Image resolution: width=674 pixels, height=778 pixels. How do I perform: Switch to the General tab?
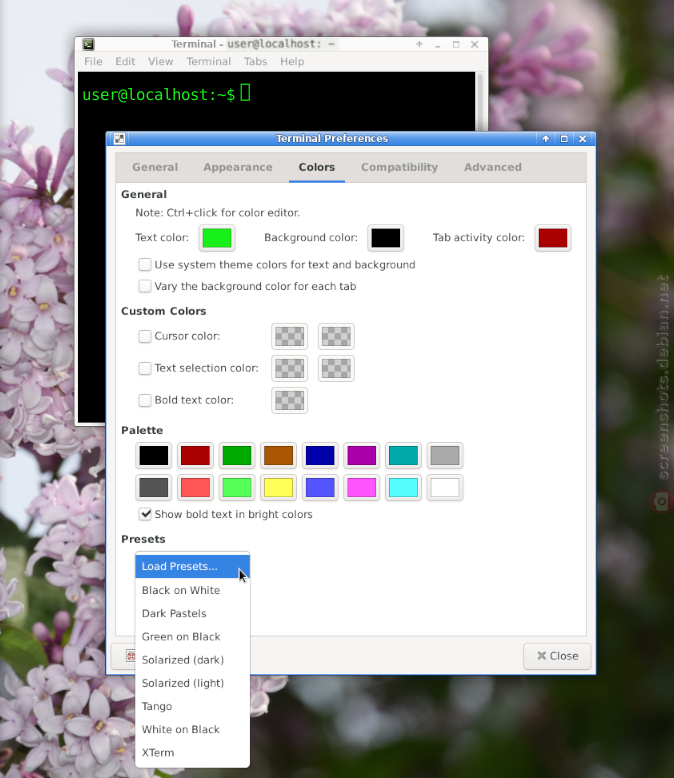click(155, 167)
